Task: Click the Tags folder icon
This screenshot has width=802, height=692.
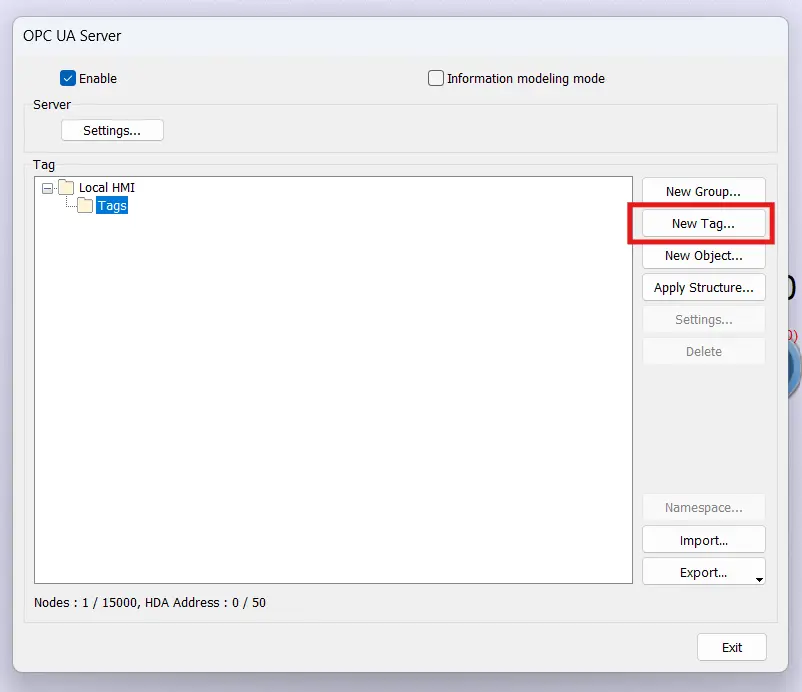Action: 86,205
